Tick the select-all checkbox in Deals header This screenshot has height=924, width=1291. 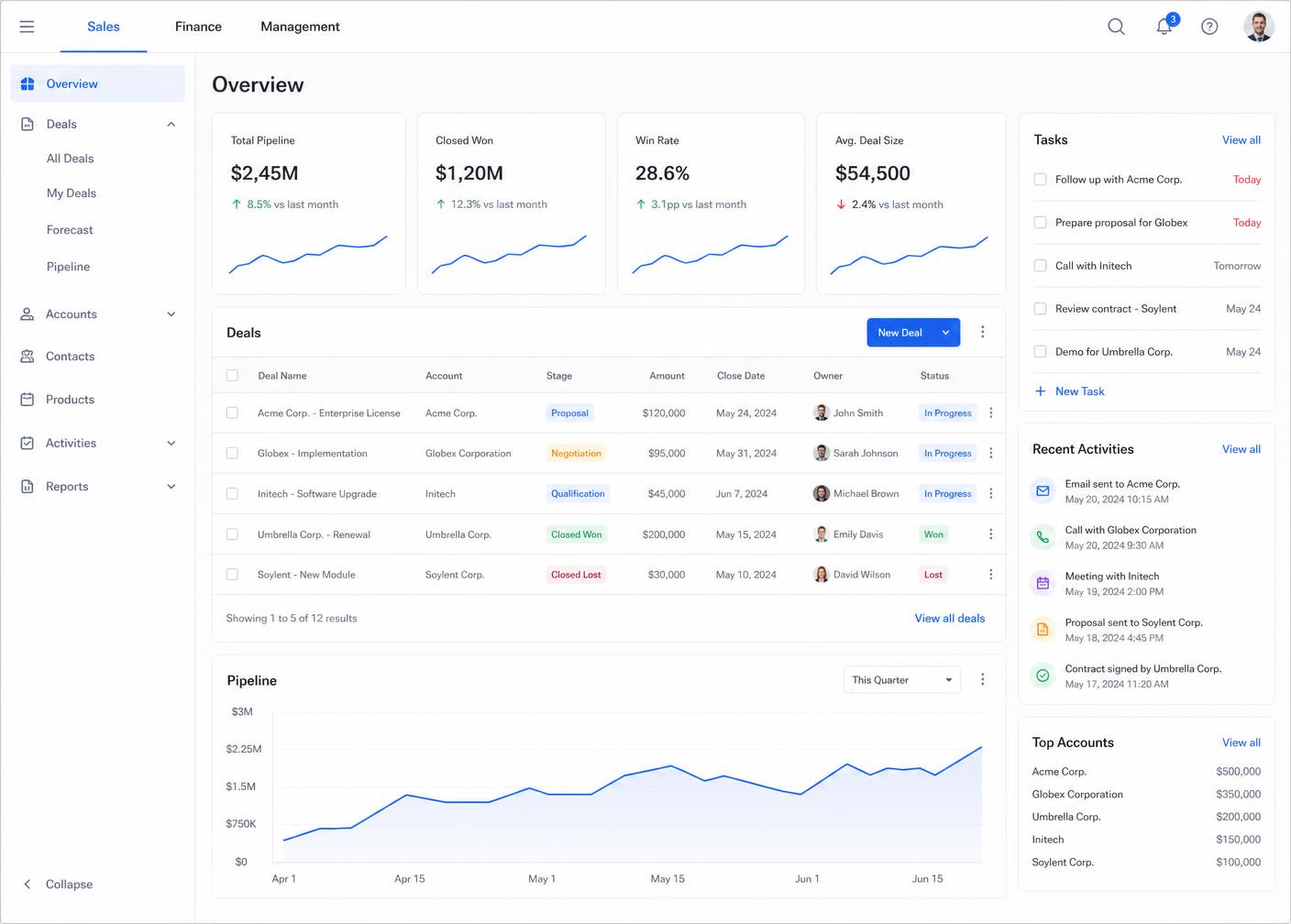pos(232,376)
